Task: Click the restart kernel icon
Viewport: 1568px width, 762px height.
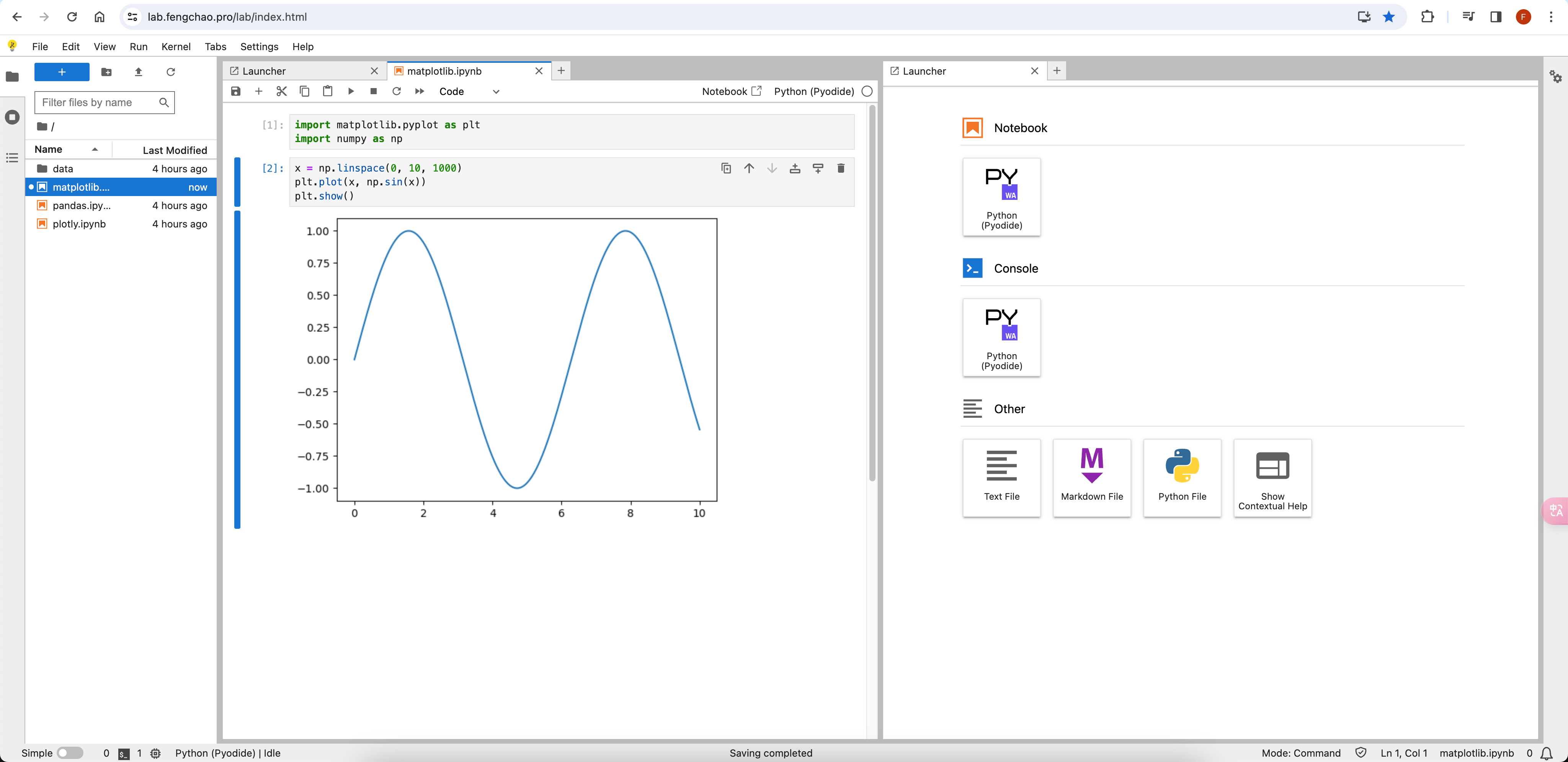Action: tap(396, 91)
